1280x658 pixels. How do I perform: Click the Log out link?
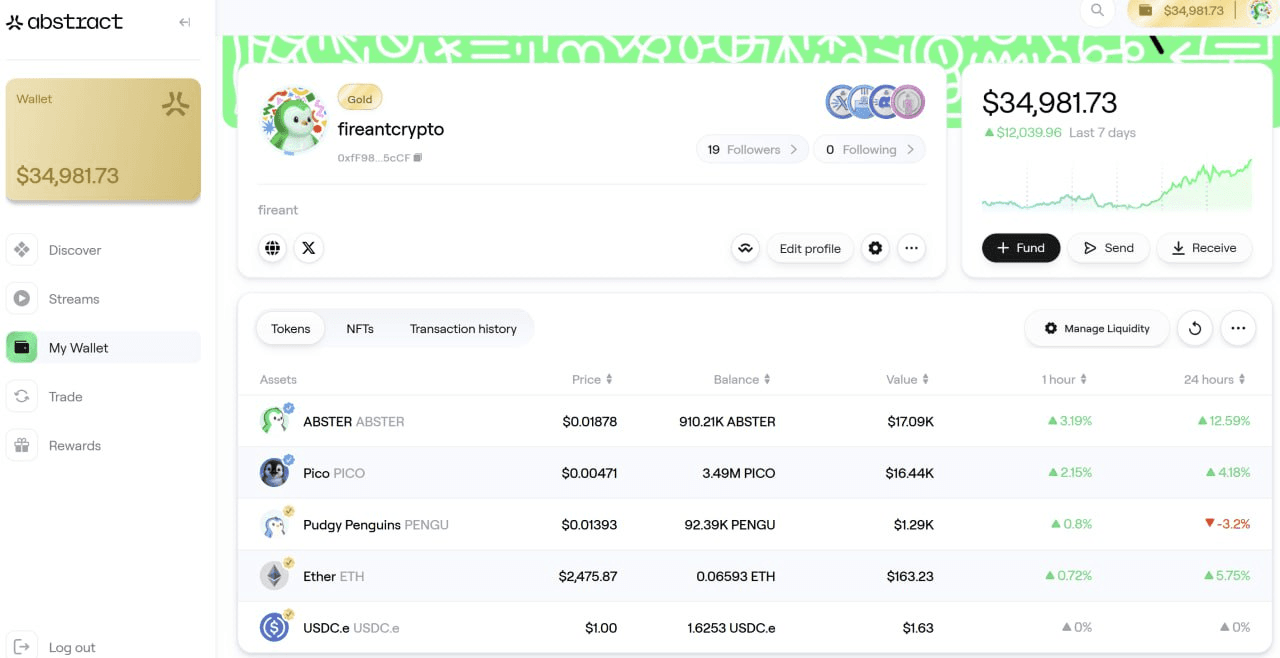[54, 647]
